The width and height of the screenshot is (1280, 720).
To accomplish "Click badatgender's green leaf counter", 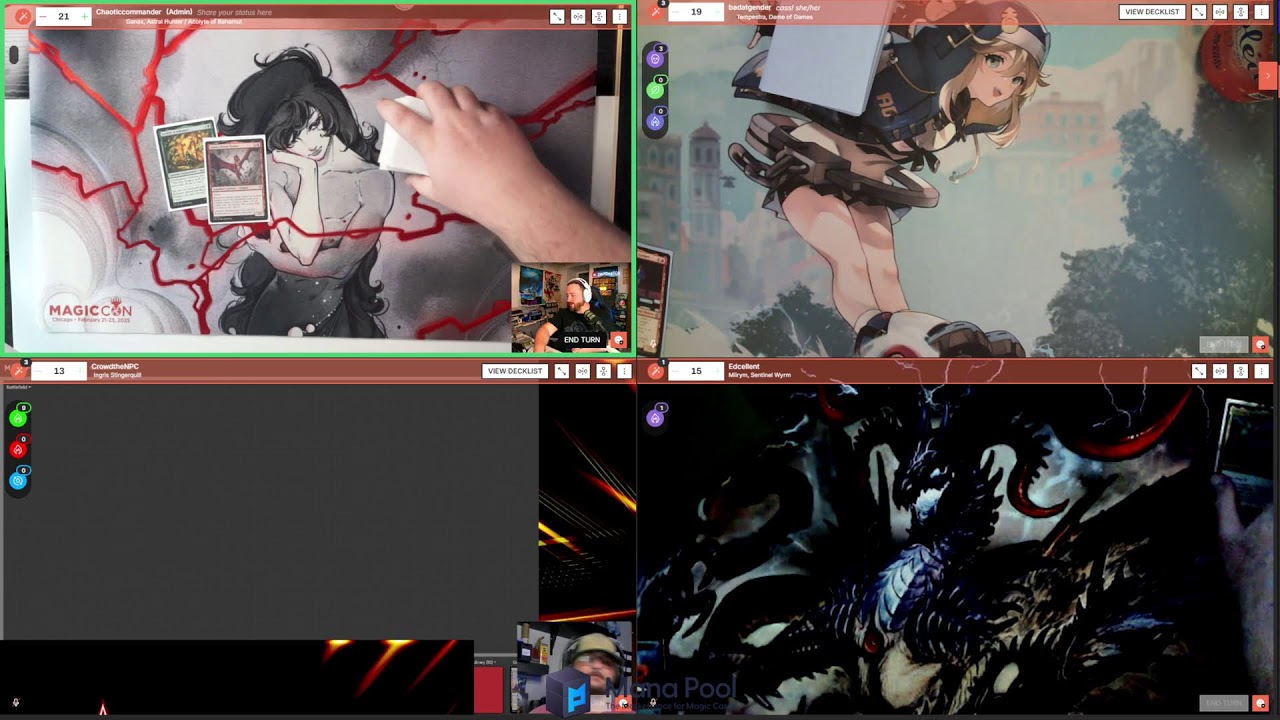I will pos(655,90).
